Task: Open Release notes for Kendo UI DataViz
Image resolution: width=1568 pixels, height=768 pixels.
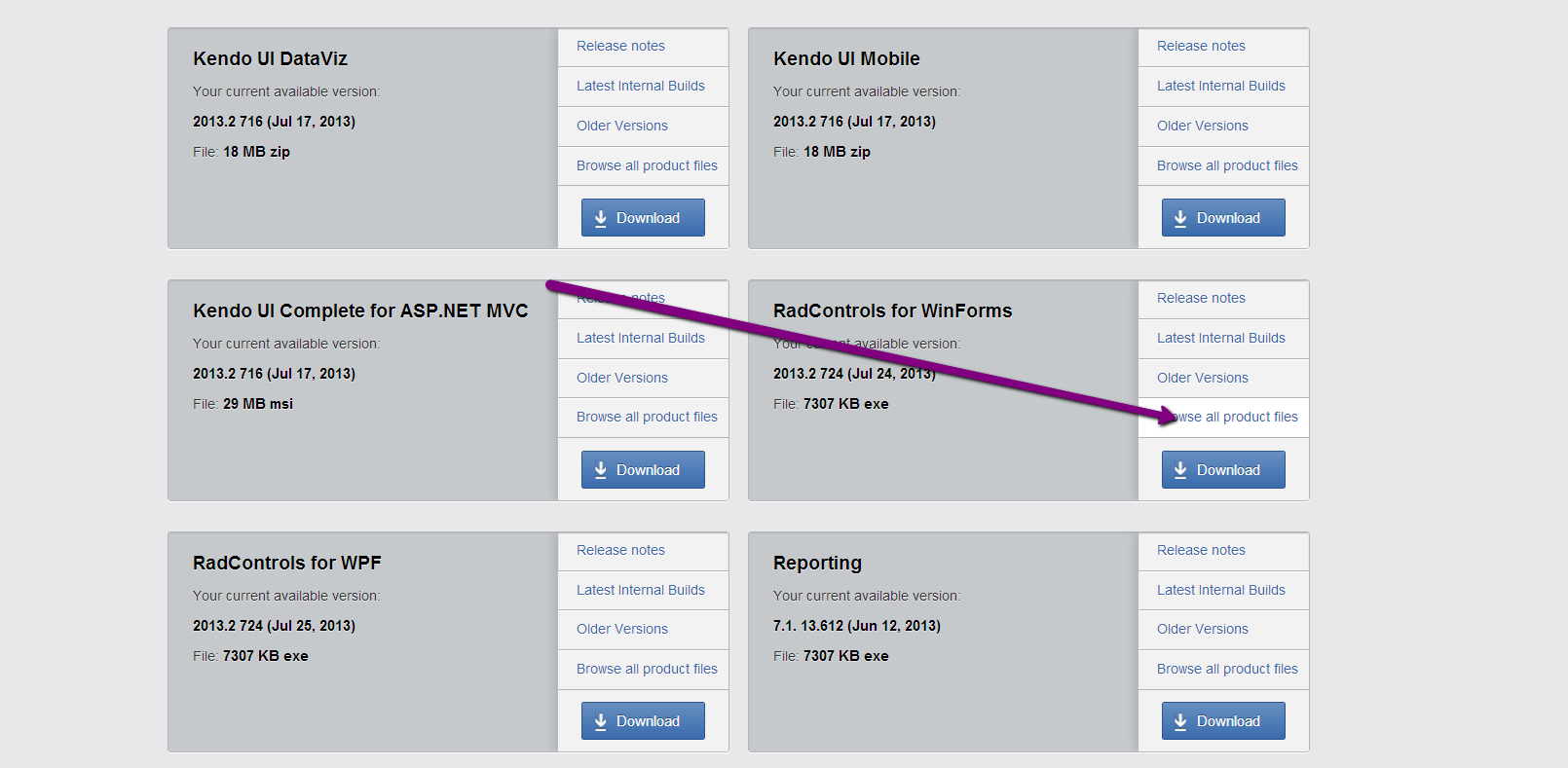Action: (620, 46)
